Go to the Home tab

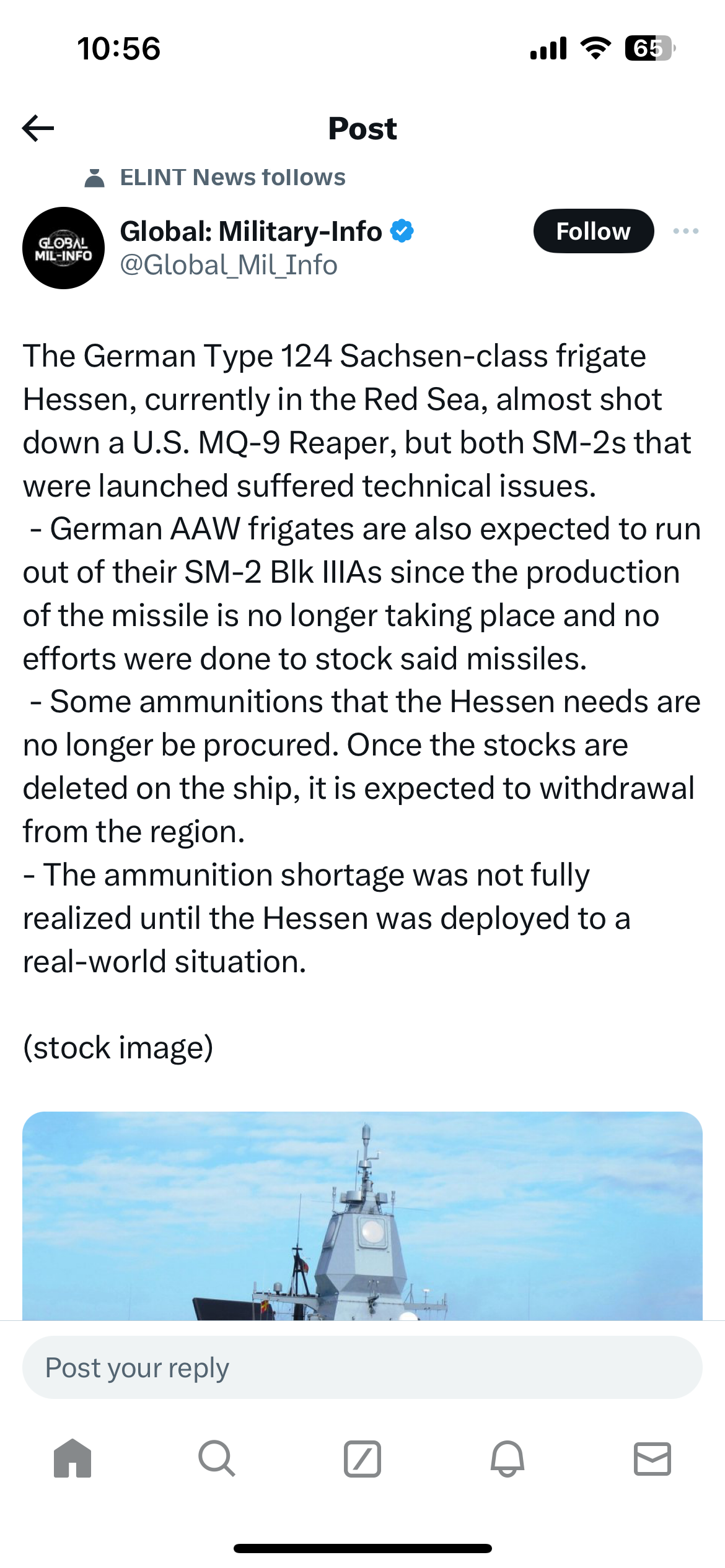click(72, 1458)
